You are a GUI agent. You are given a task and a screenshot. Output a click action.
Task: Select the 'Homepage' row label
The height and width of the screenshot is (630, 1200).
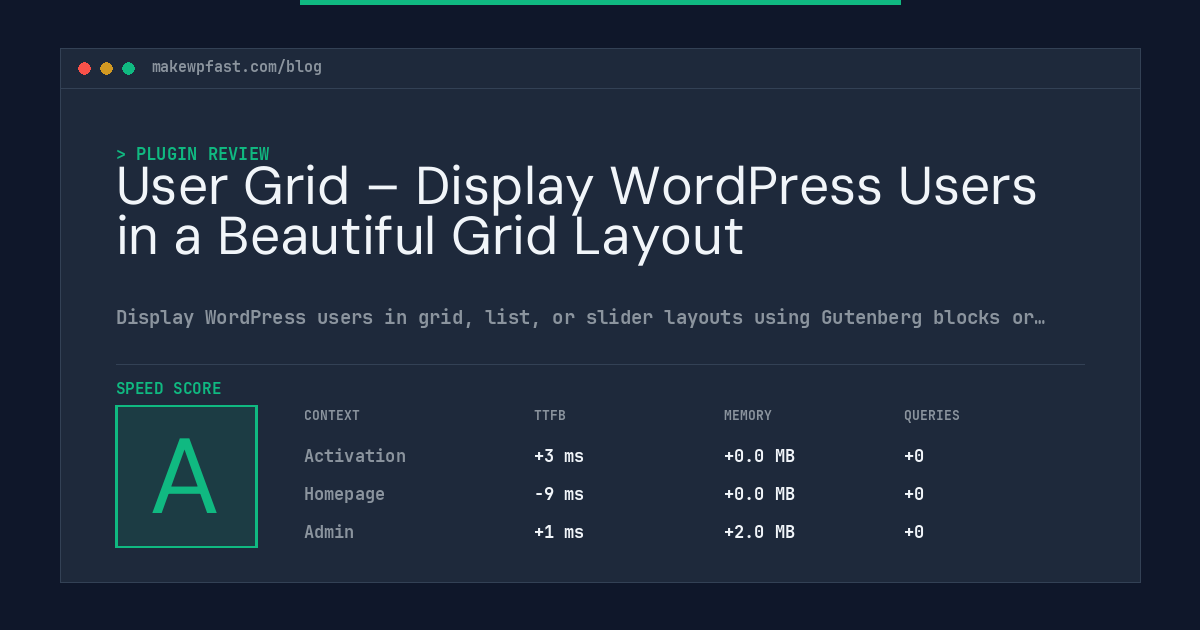click(x=344, y=494)
